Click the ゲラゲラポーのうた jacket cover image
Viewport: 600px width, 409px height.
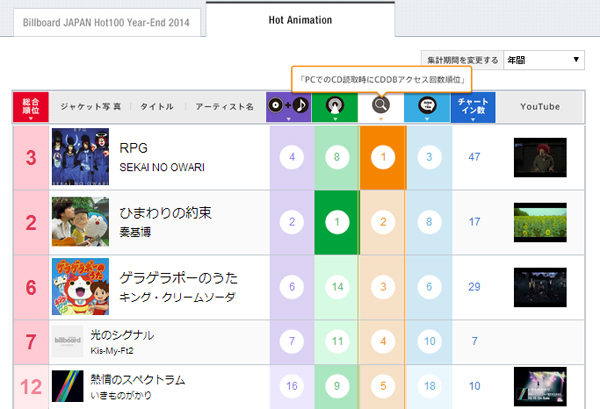[x=80, y=286]
